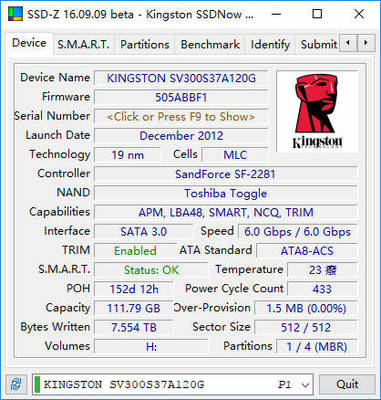The image size is (381, 400).
Task: Click the SSD-Z application icon in title bar
Action: coord(15,14)
